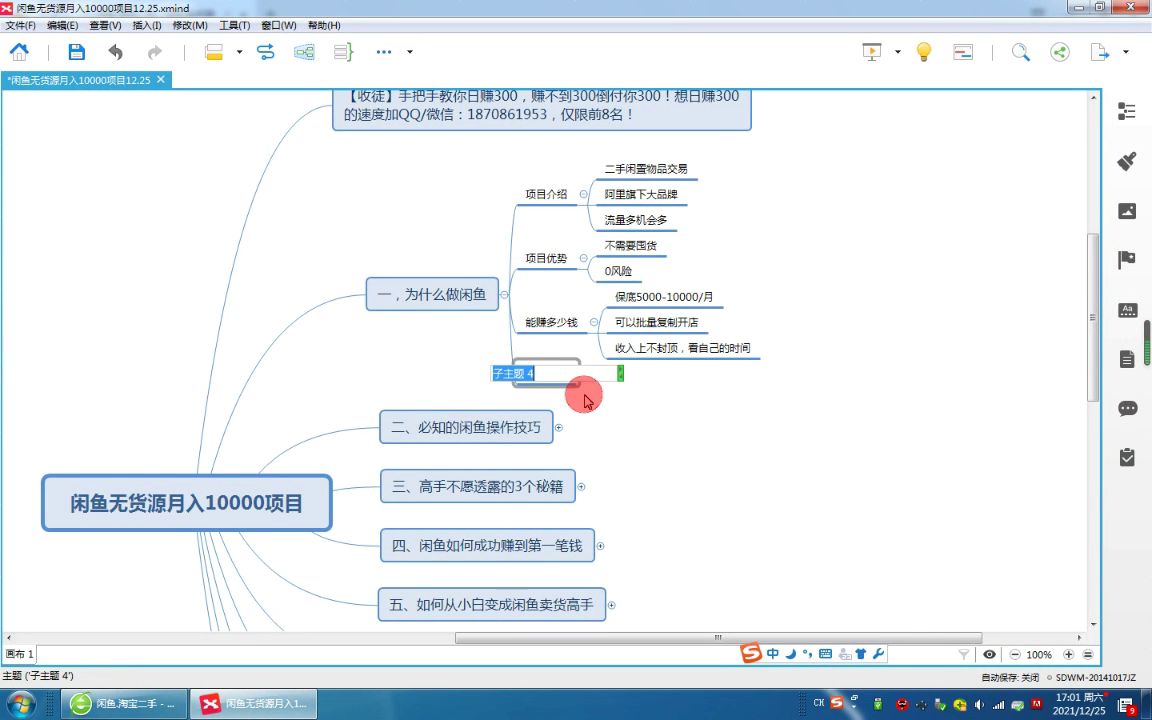
Task: Click the vertical scrollbar of the canvas
Action: (1093, 320)
